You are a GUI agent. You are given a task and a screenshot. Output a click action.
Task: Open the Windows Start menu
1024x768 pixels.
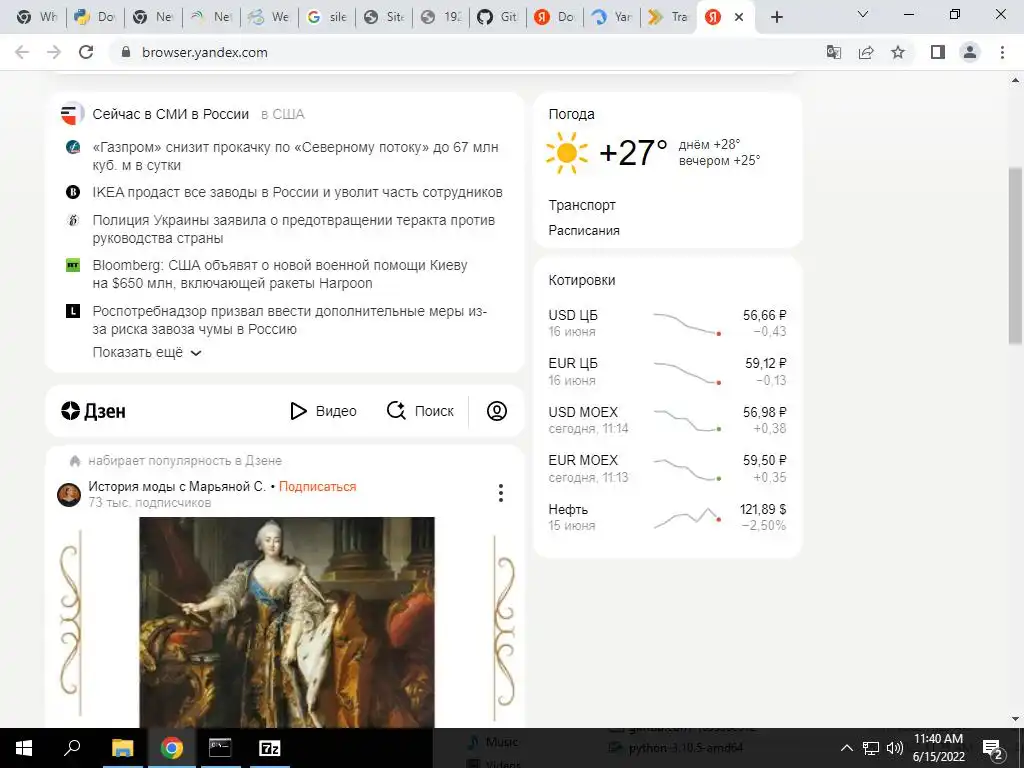click(x=24, y=748)
